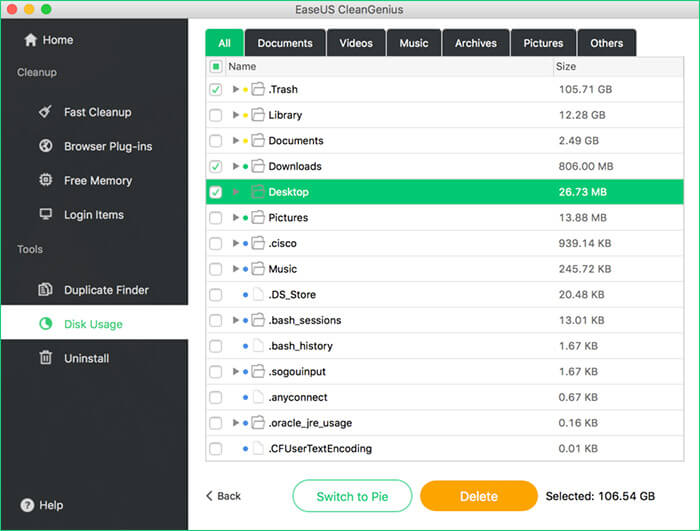Click the Selected: 106.54 GB text

point(600,496)
